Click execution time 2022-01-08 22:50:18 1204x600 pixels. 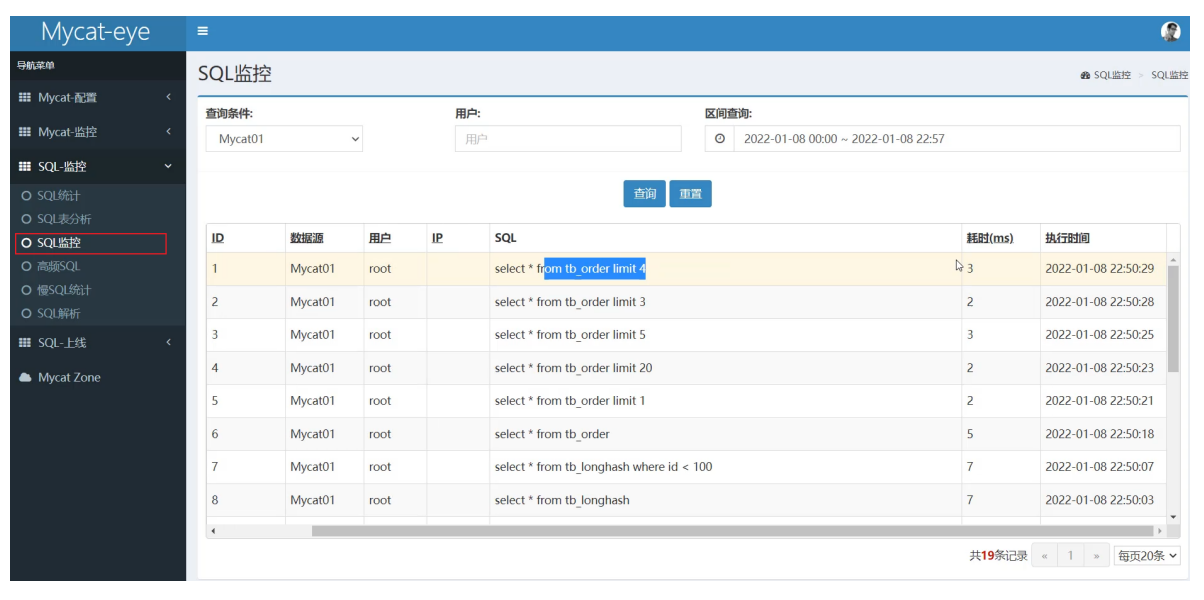pyautogui.click(x=1099, y=434)
